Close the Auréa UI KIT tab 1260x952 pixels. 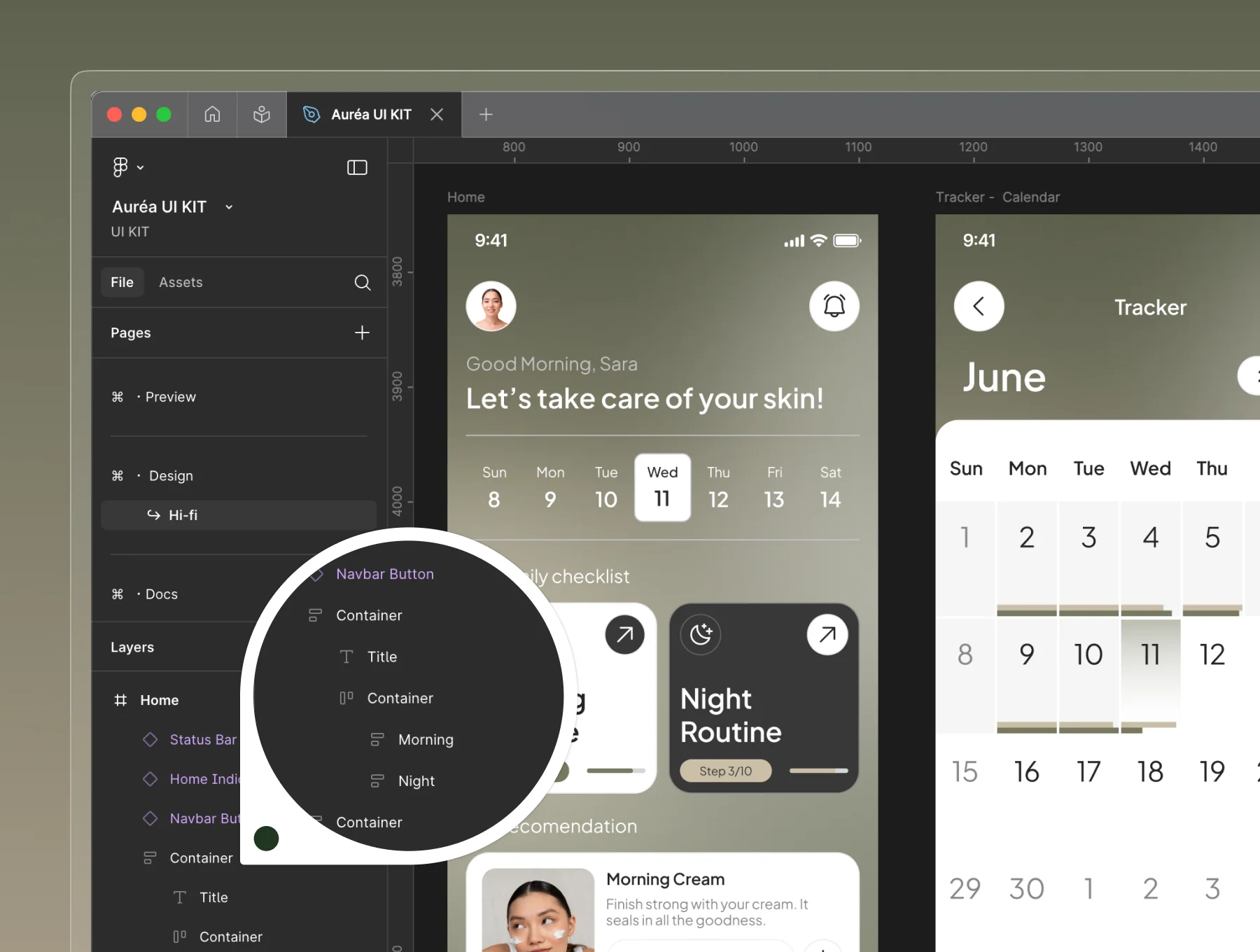(x=437, y=114)
